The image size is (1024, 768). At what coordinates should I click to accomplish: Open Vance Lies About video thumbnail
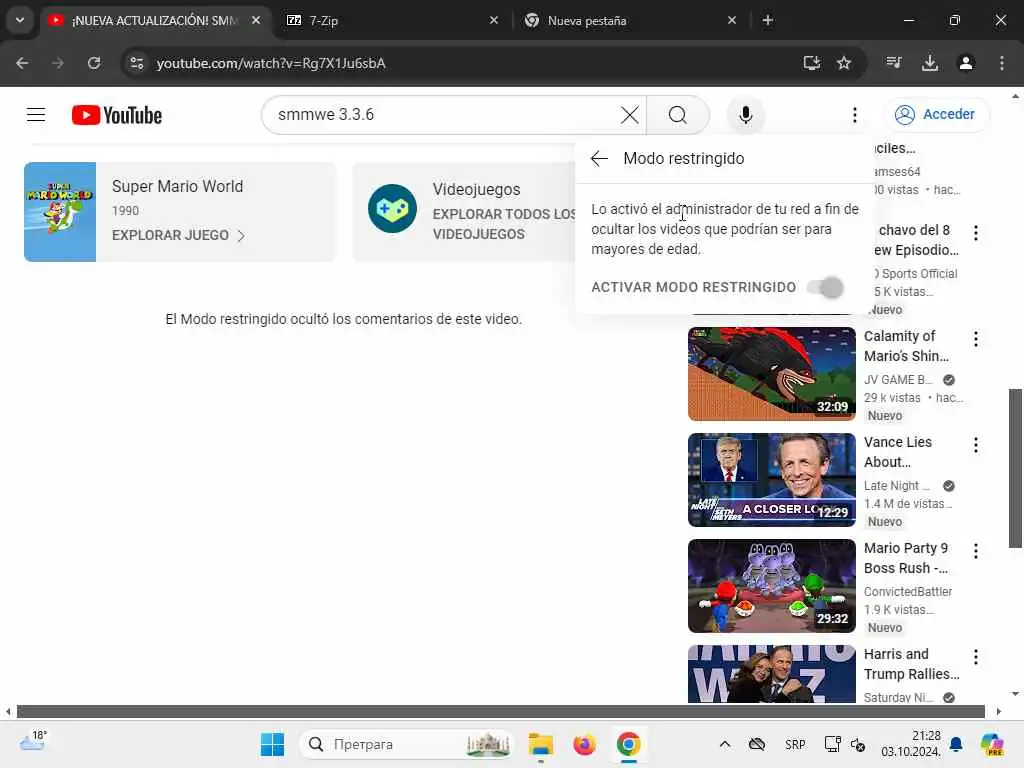[x=771, y=479]
